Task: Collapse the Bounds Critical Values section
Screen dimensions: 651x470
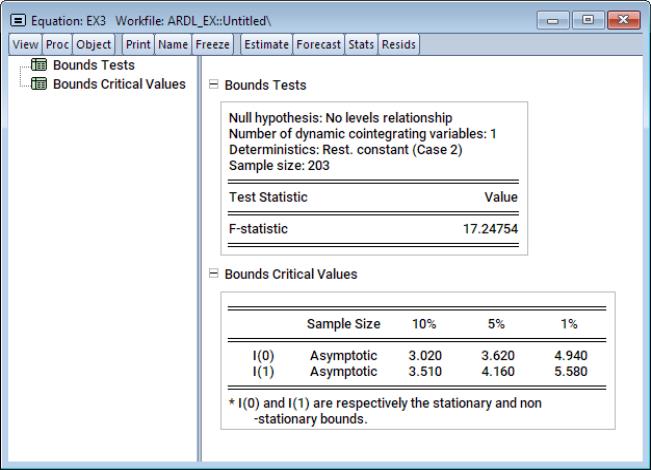Action: [213, 273]
